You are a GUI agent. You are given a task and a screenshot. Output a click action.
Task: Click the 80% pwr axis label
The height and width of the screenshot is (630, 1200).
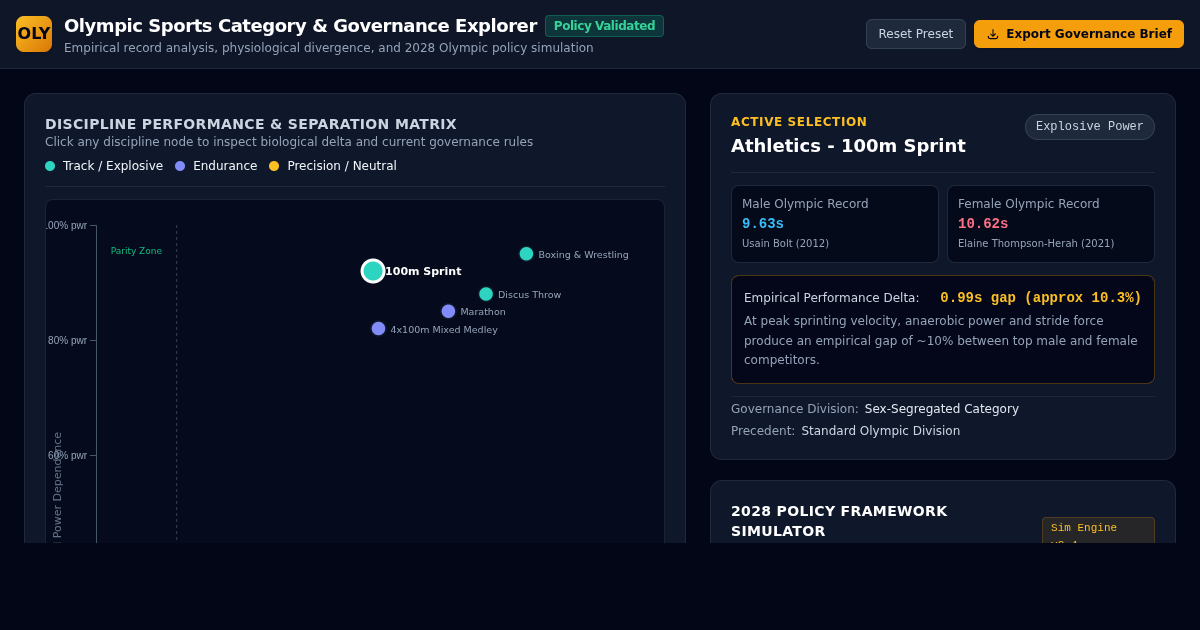click(67, 340)
